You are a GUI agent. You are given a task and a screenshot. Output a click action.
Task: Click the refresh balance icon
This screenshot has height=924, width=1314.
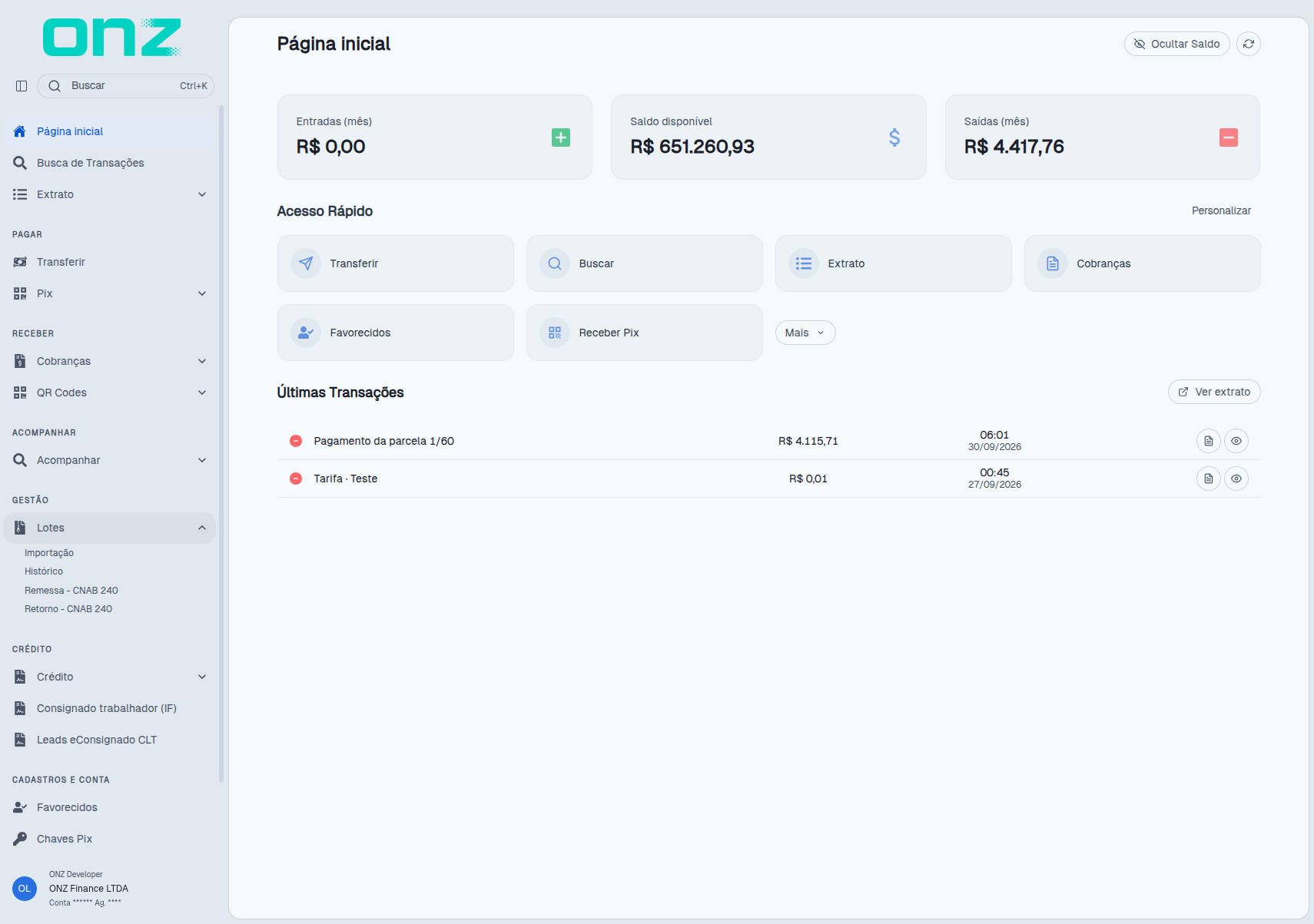click(x=1249, y=44)
